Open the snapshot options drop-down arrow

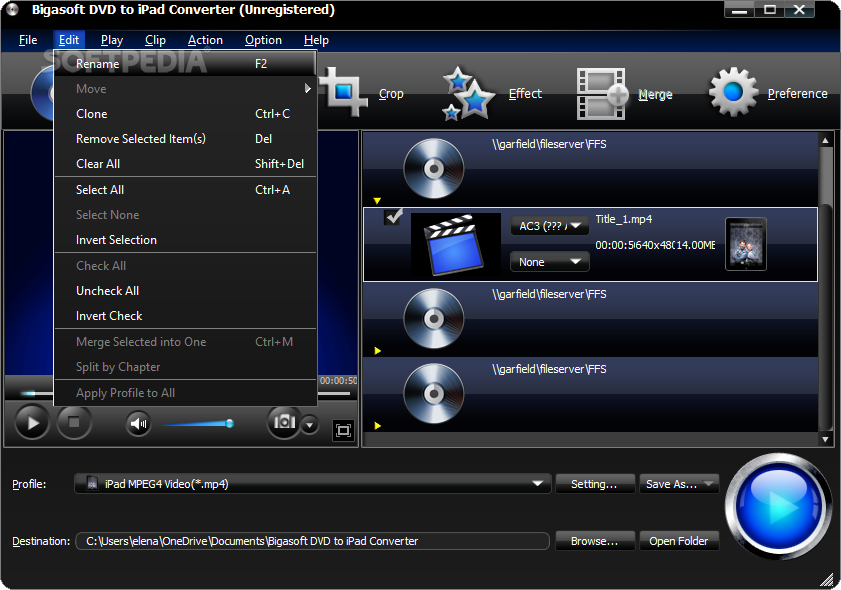309,425
